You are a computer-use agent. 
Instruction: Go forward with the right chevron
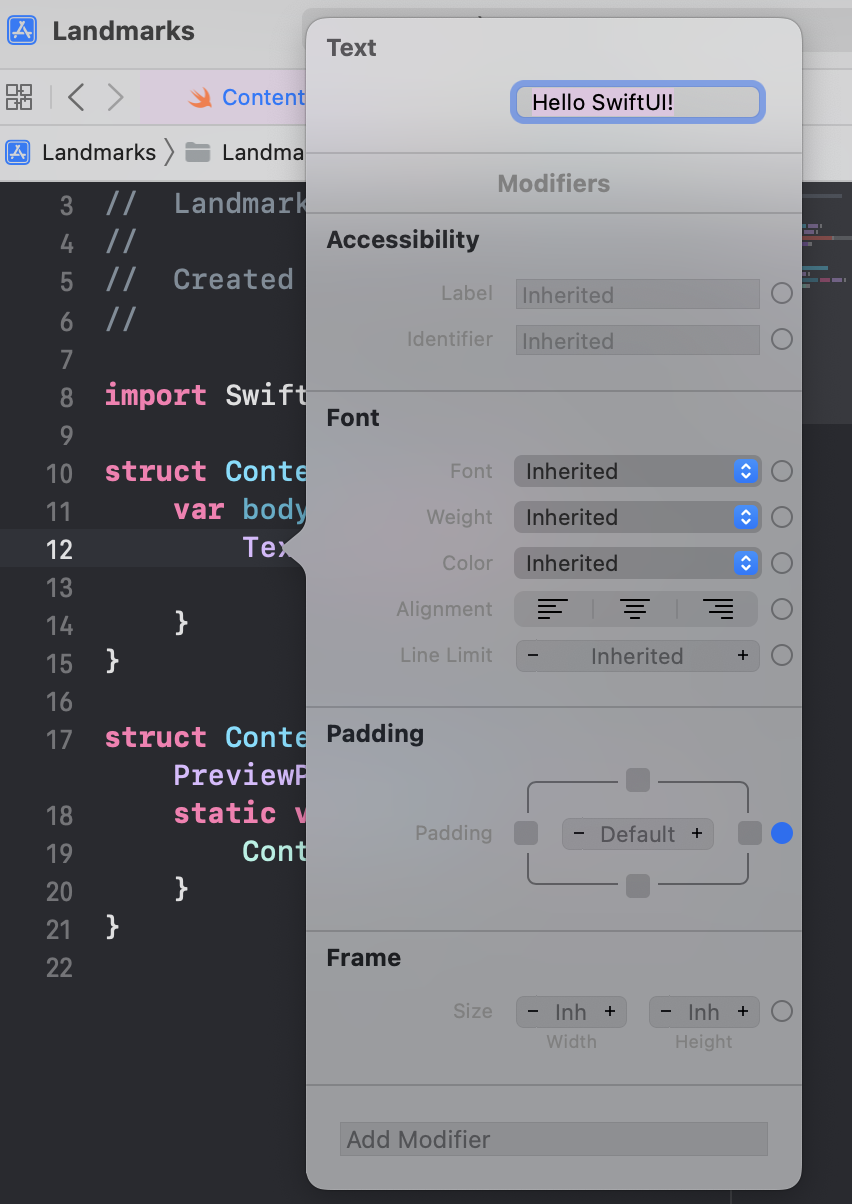(116, 97)
